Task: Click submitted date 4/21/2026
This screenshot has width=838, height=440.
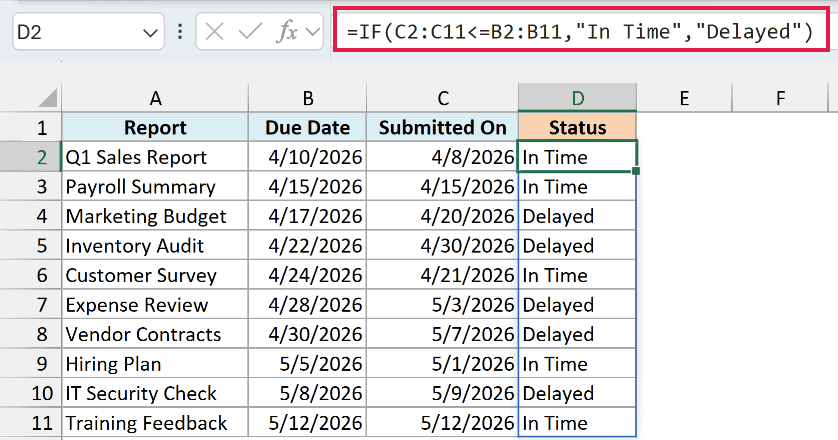Action: click(443, 275)
